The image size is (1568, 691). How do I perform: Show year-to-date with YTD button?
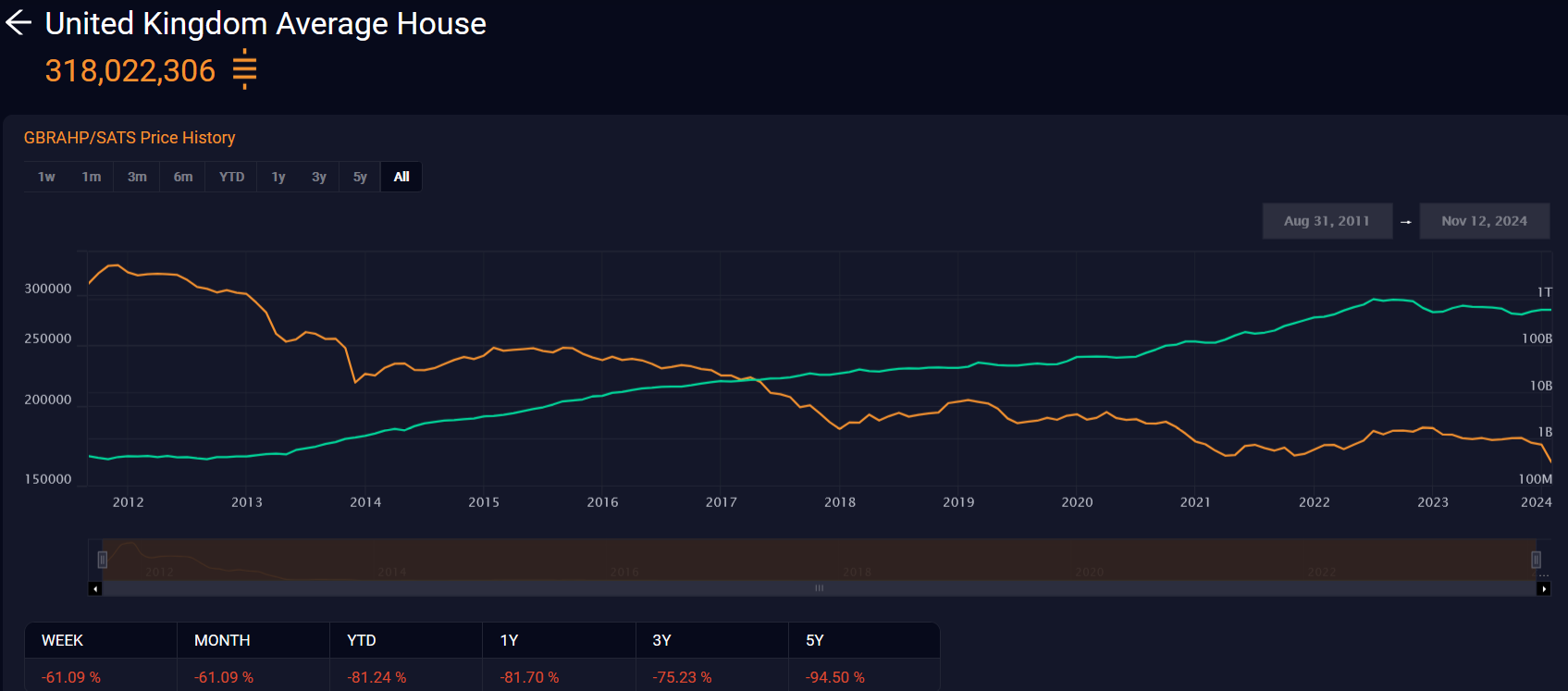231,177
